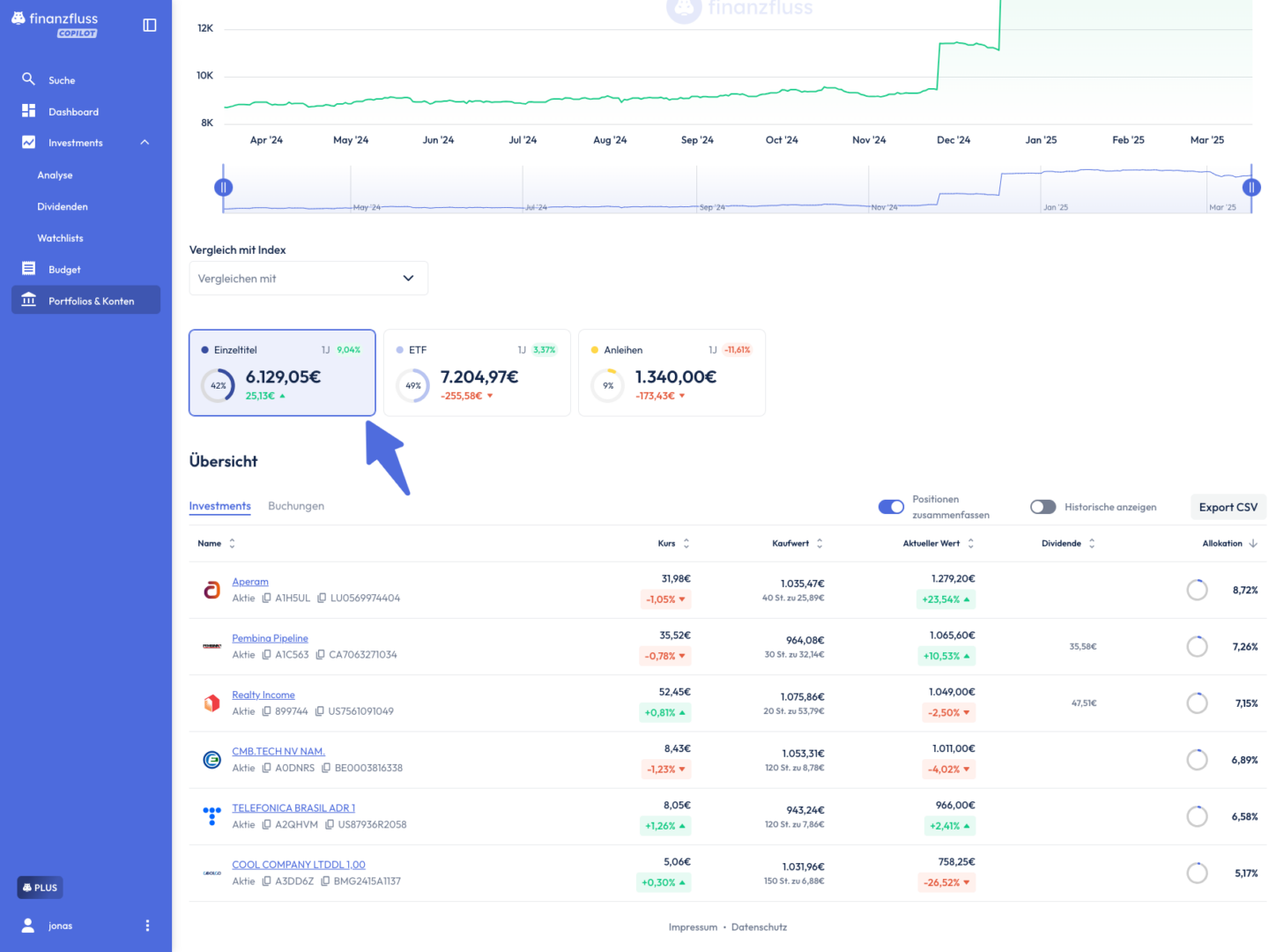Click the Budget list icon

click(x=28, y=269)
